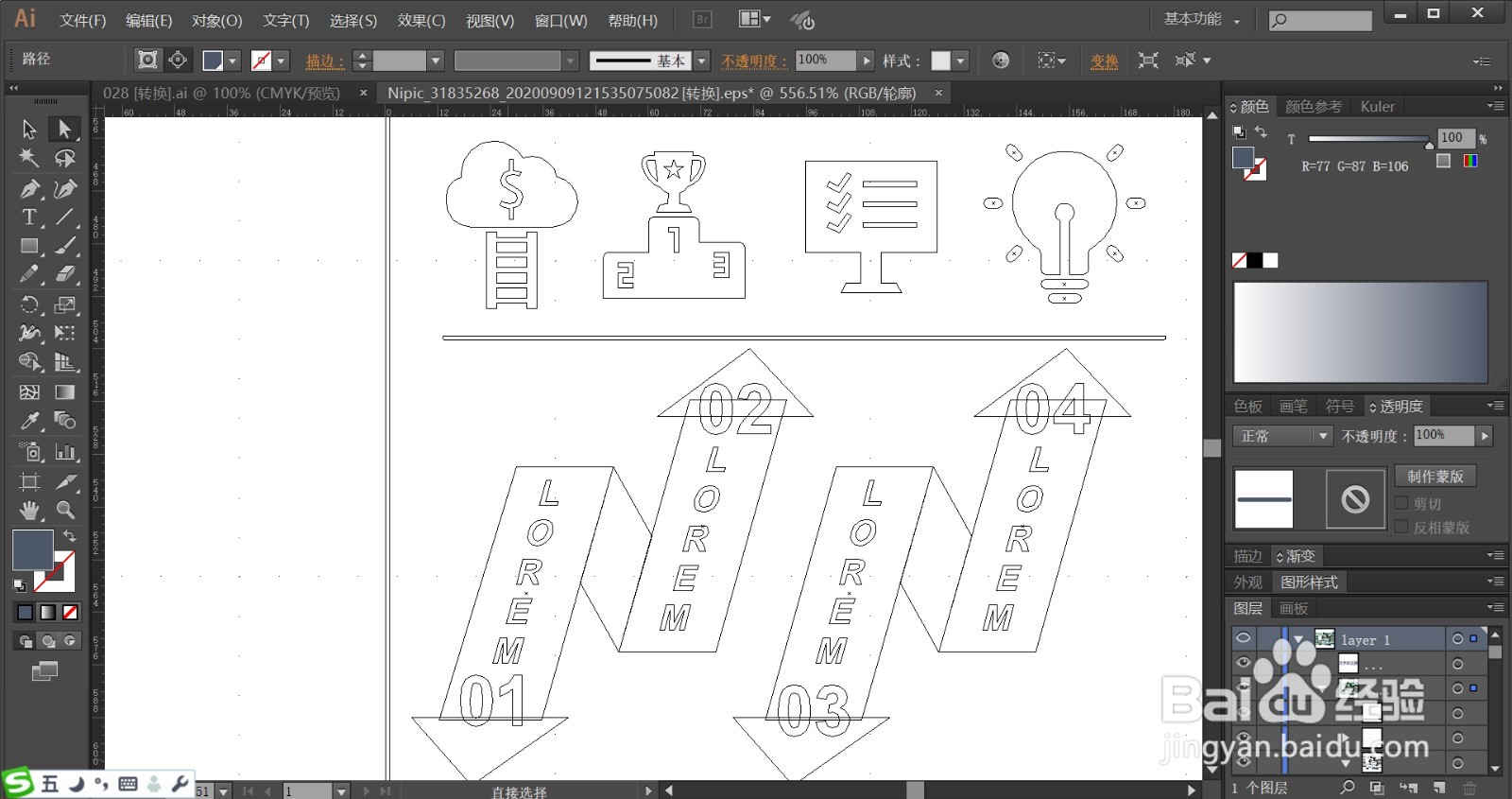Open the fill color dropdown in control bar

coord(232,61)
